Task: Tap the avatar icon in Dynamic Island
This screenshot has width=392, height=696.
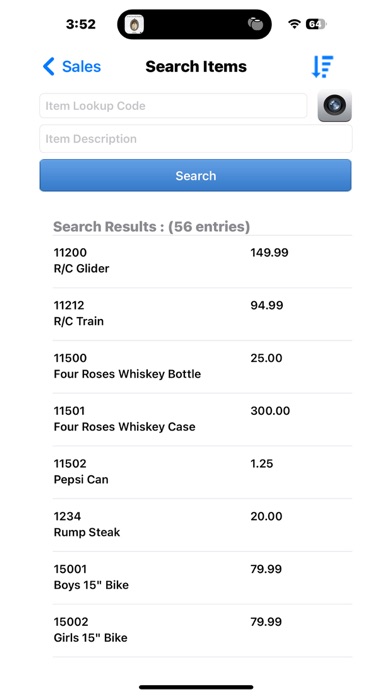Action: (134, 24)
